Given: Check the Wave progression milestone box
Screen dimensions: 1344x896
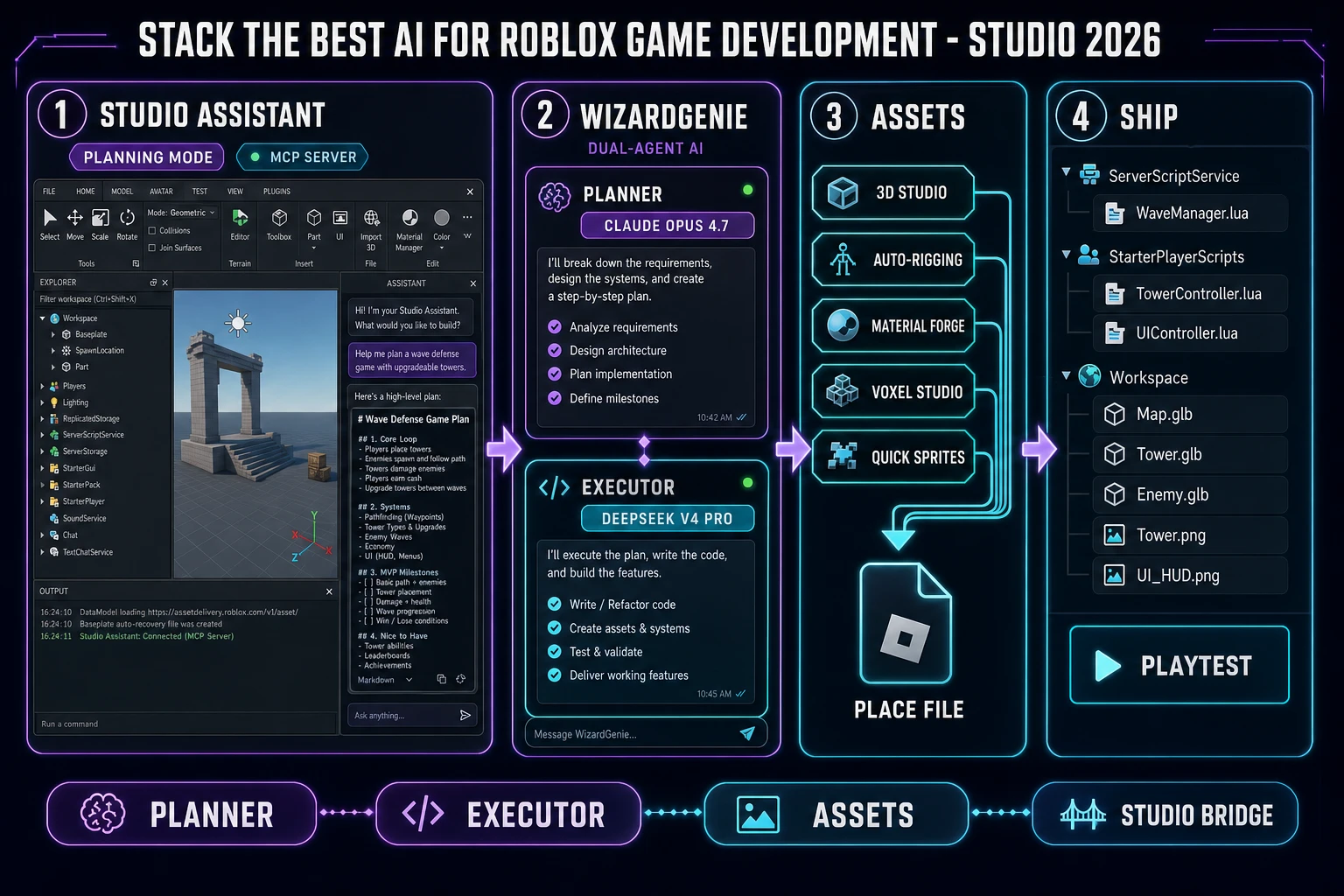Looking at the screenshot, I should [x=368, y=612].
